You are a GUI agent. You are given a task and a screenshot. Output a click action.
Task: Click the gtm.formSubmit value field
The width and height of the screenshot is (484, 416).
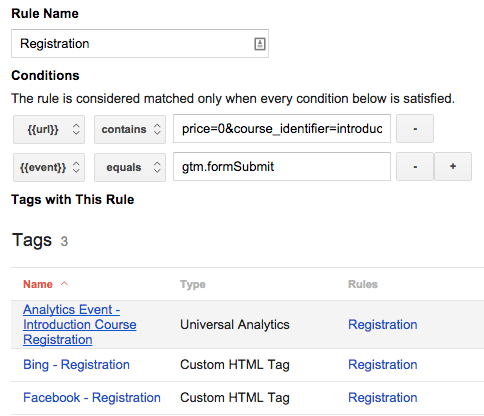tap(282, 167)
